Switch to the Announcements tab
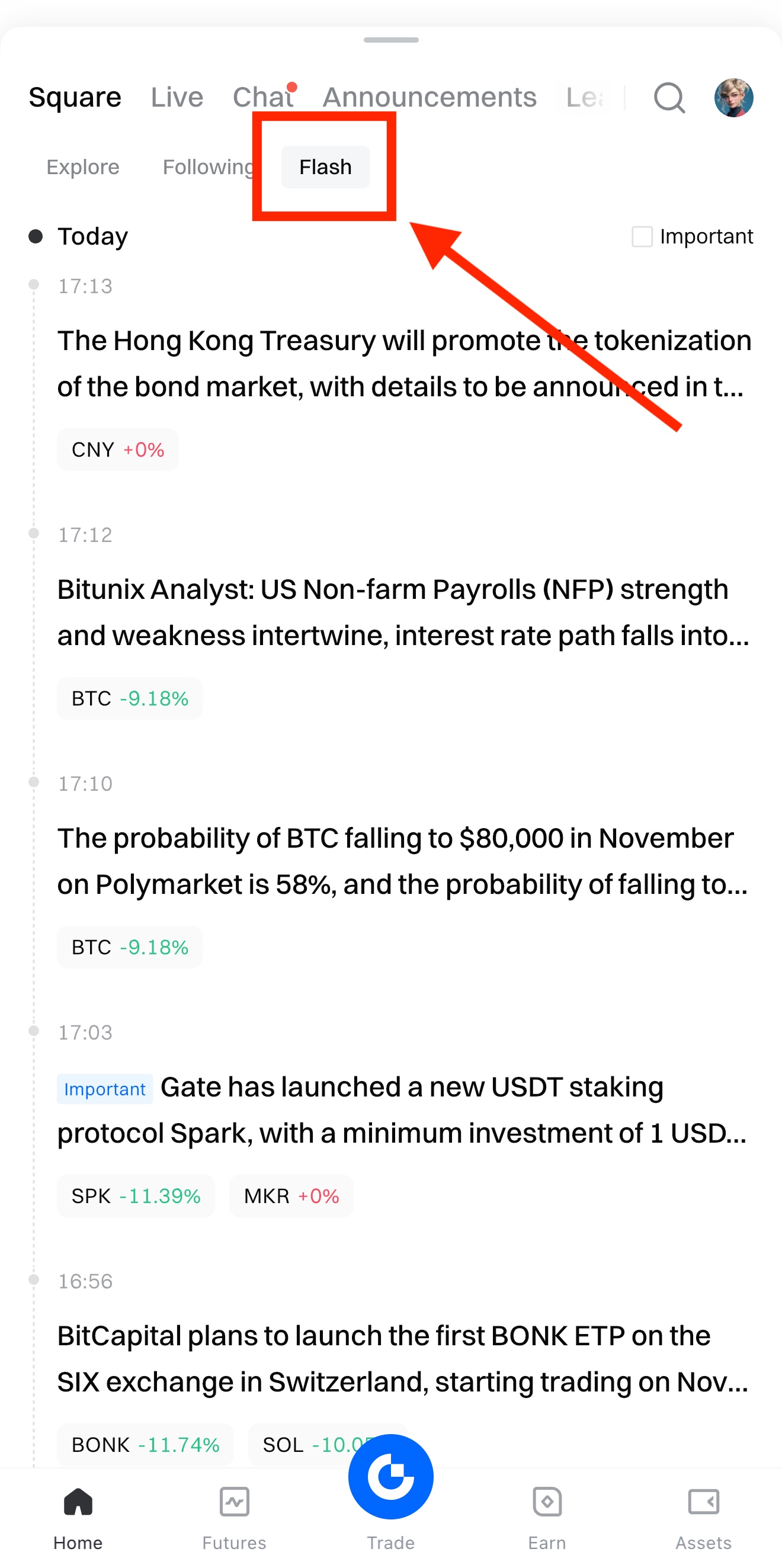782x1568 pixels. tap(429, 97)
